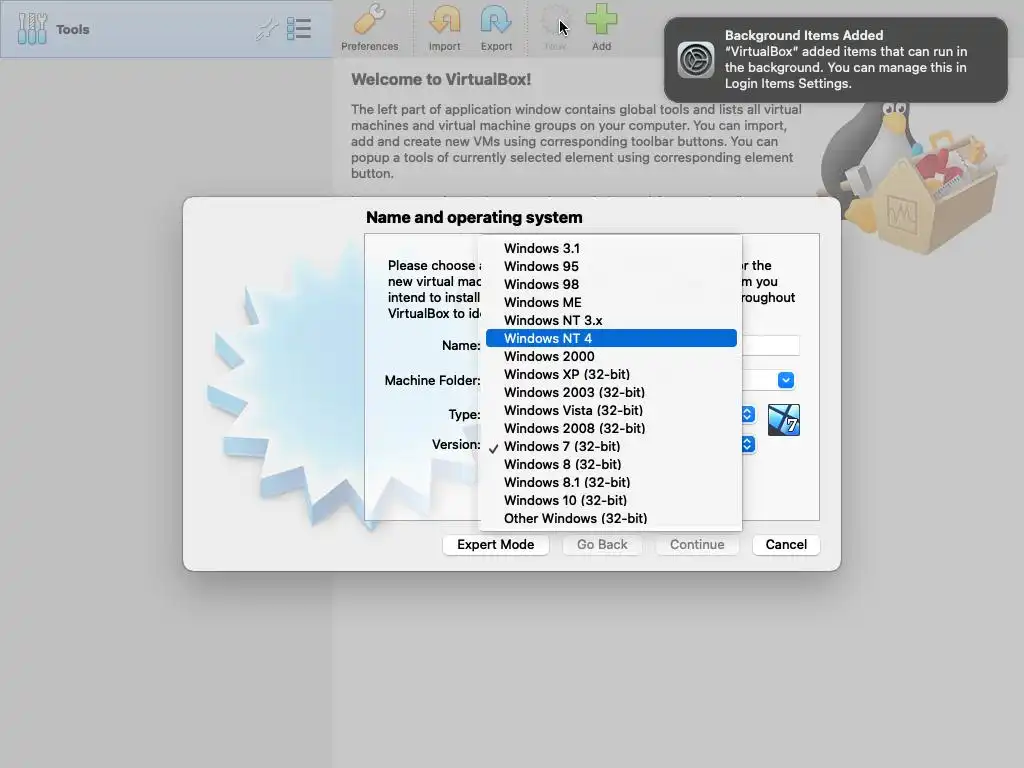Select the Tools item in sidebar
The width and height of the screenshot is (1024, 768).
click(167, 29)
